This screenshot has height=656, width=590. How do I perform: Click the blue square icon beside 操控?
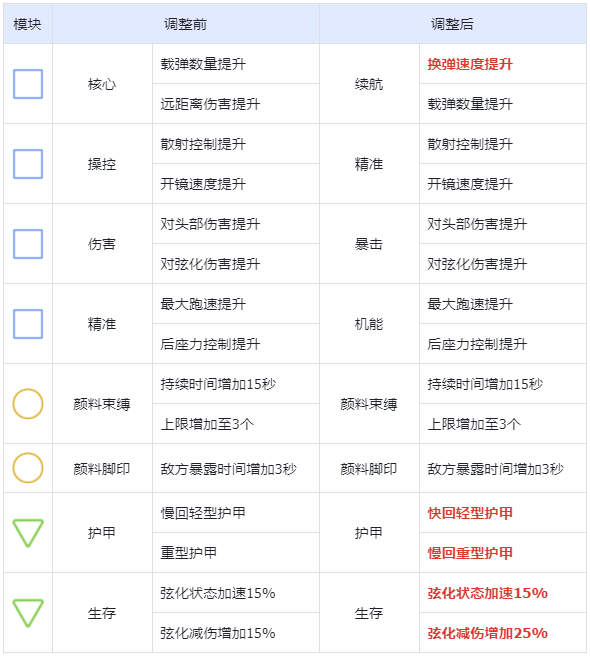(x=28, y=164)
